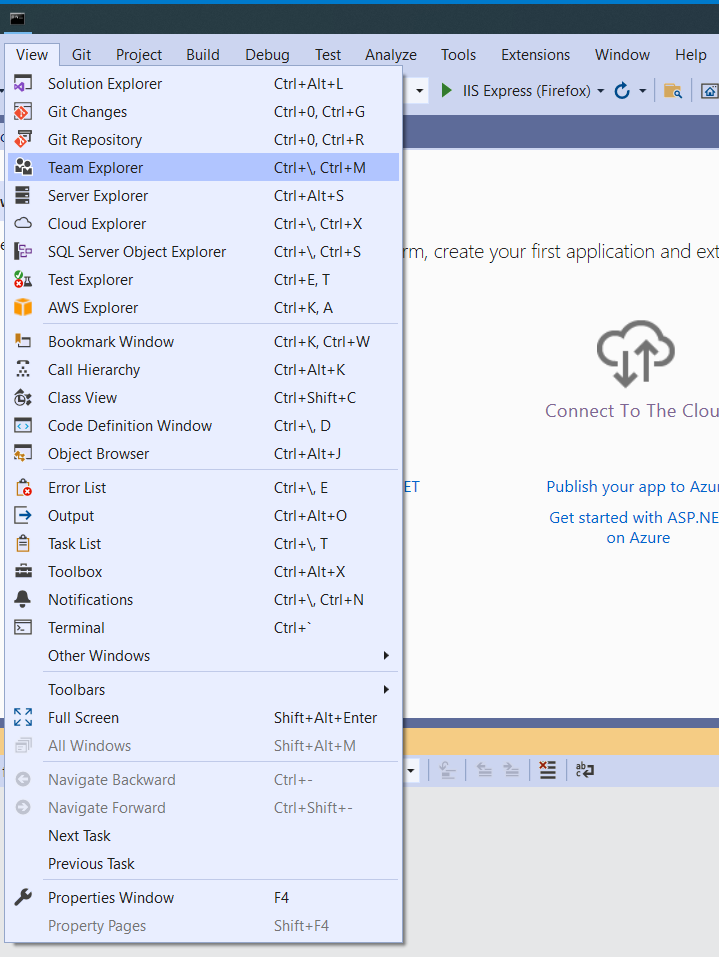719x957 pixels.
Task: Open the Build menu
Action: [203, 55]
